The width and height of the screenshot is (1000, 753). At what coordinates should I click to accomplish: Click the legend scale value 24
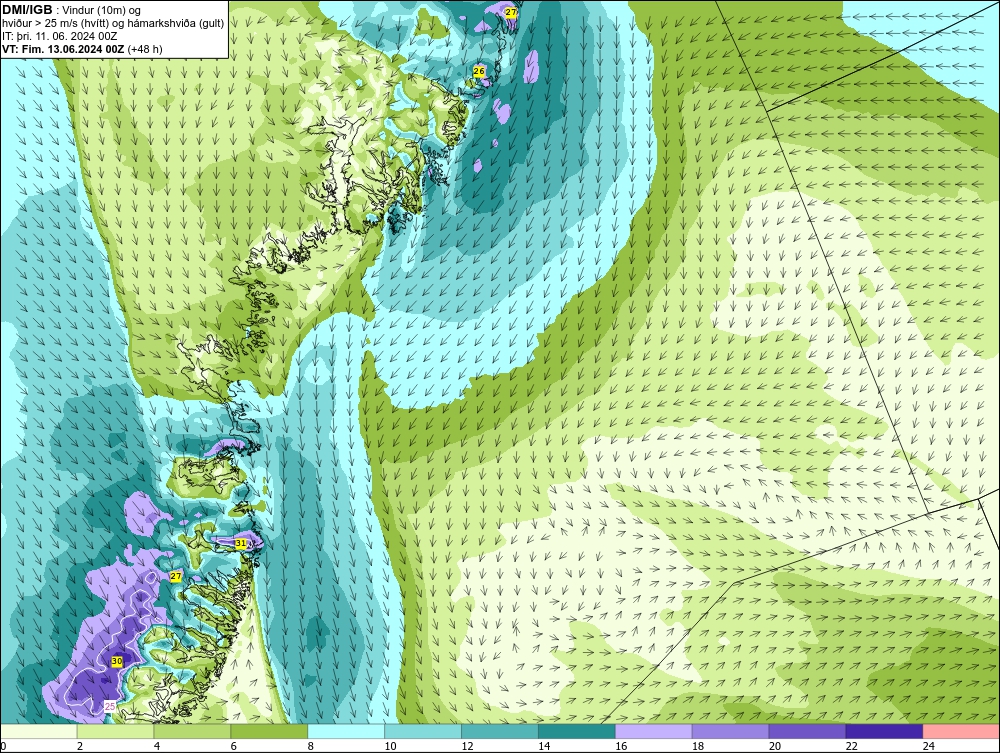tap(929, 746)
